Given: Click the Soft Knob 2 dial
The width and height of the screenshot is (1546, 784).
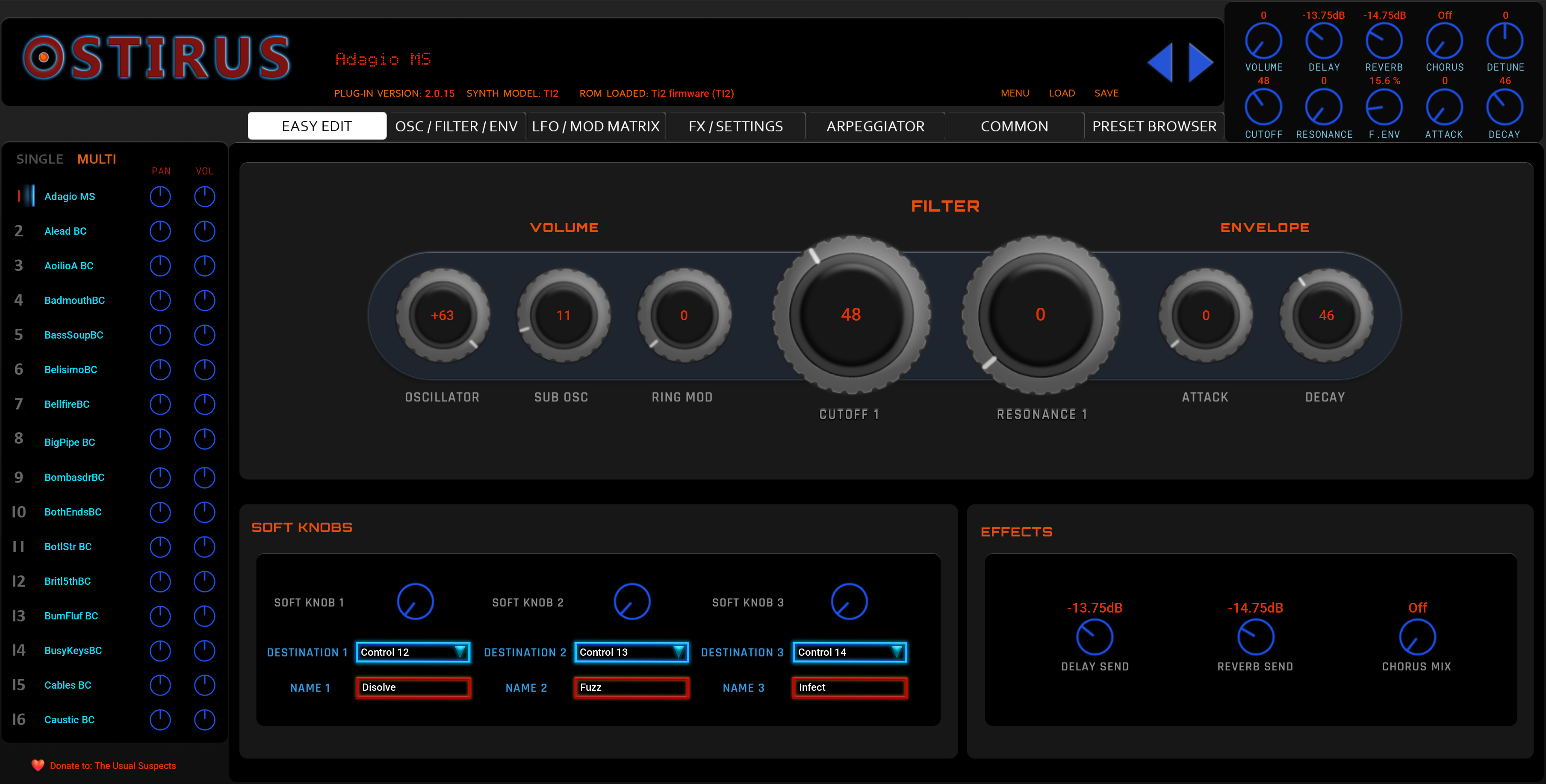Looking at the screenshot, I should (x=631, y=601).
